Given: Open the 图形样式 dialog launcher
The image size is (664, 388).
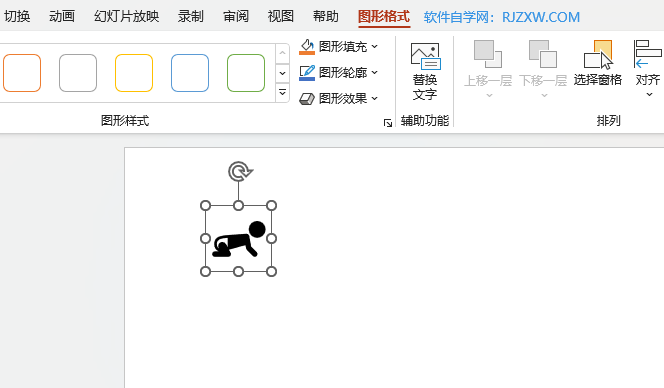Looking at the screenshot, I should click(387, 123).
